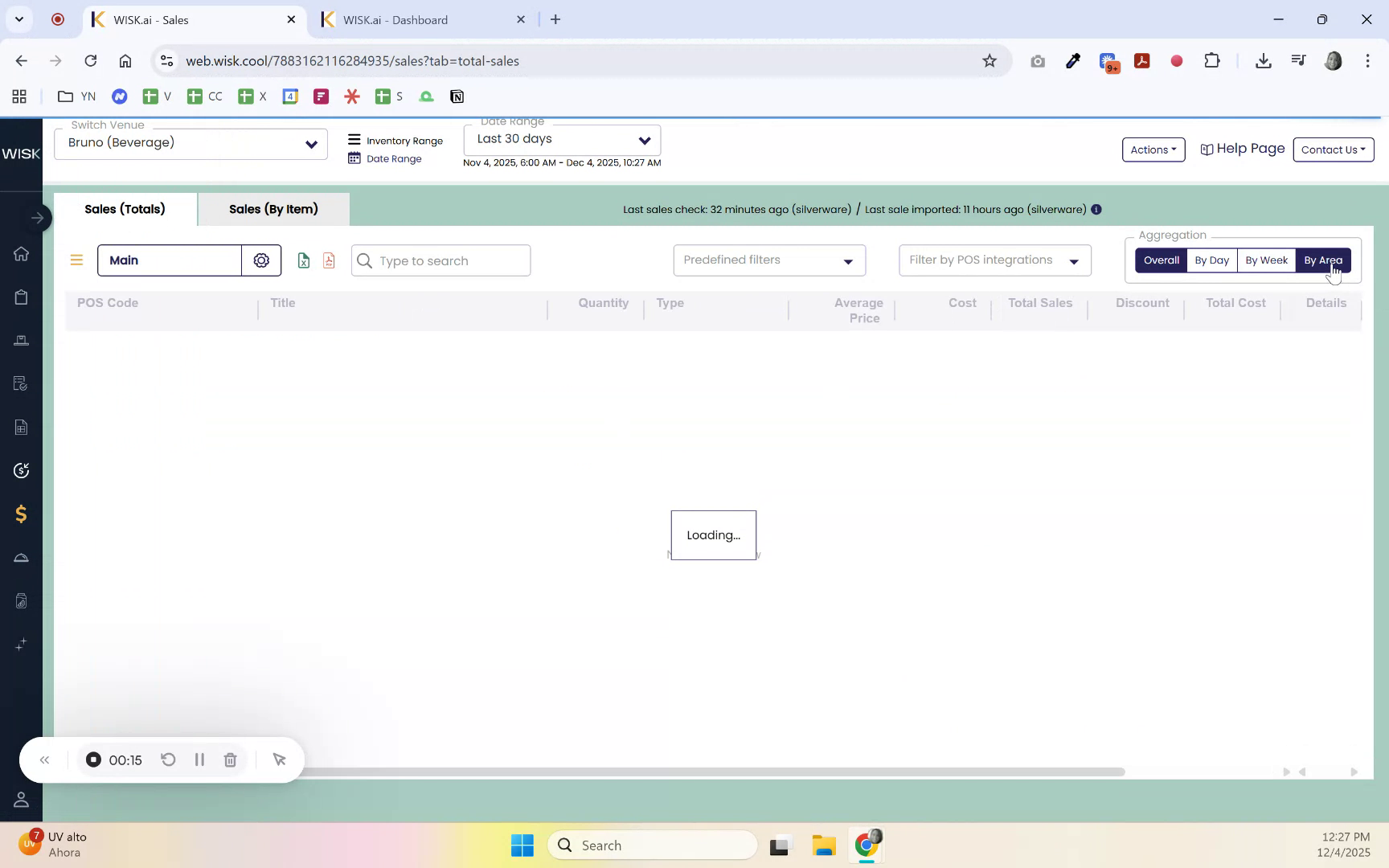Click the yellow hamburger menu icon
This screenshot has width=1389, height=868.
(76, 260)
